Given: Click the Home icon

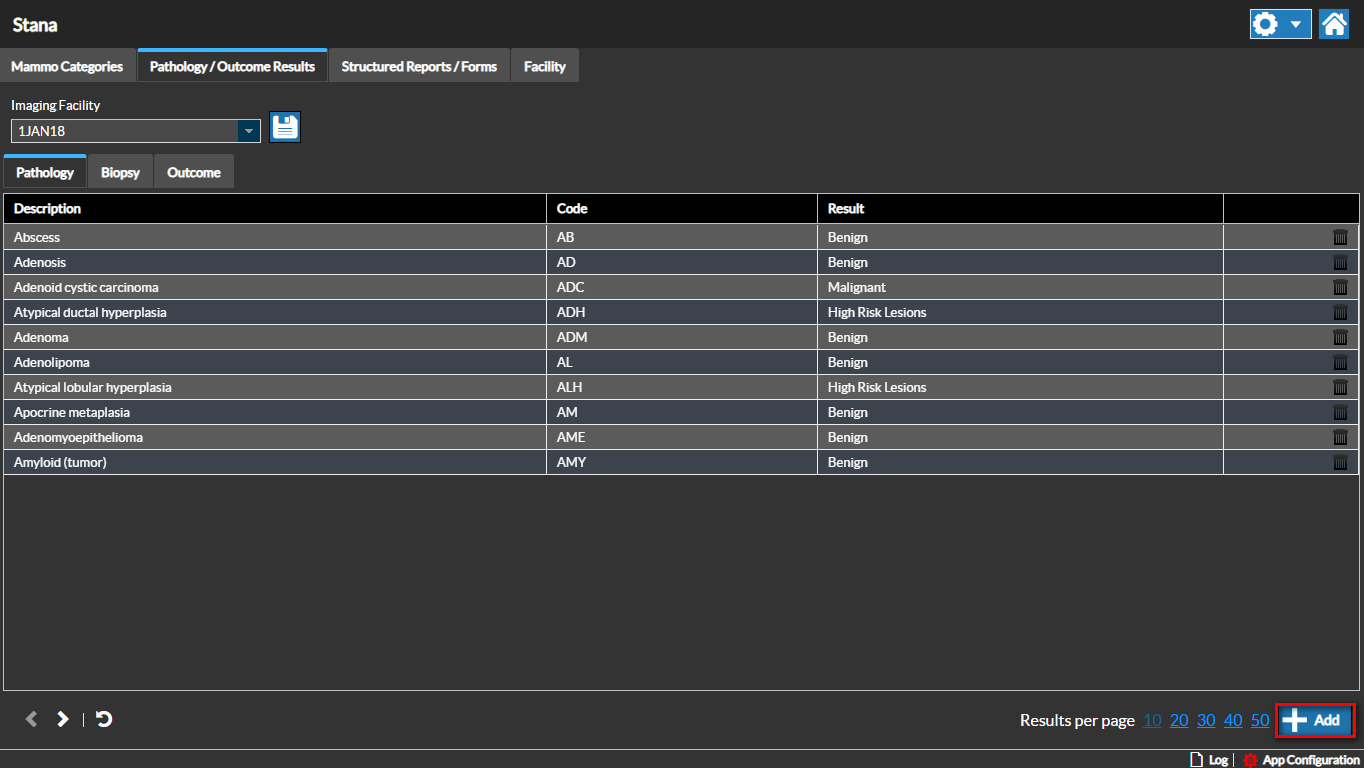Looking at the screenshot, I should (x=1334, y=24).
